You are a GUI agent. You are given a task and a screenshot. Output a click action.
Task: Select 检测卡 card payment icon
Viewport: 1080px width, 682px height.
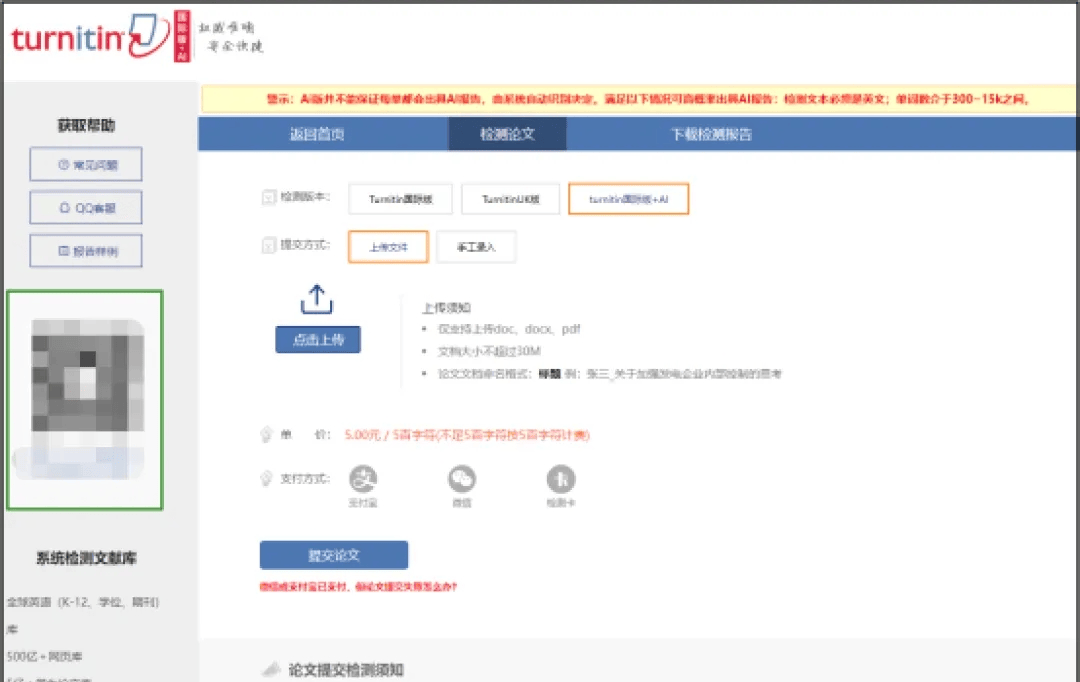(x=561, y=479)
